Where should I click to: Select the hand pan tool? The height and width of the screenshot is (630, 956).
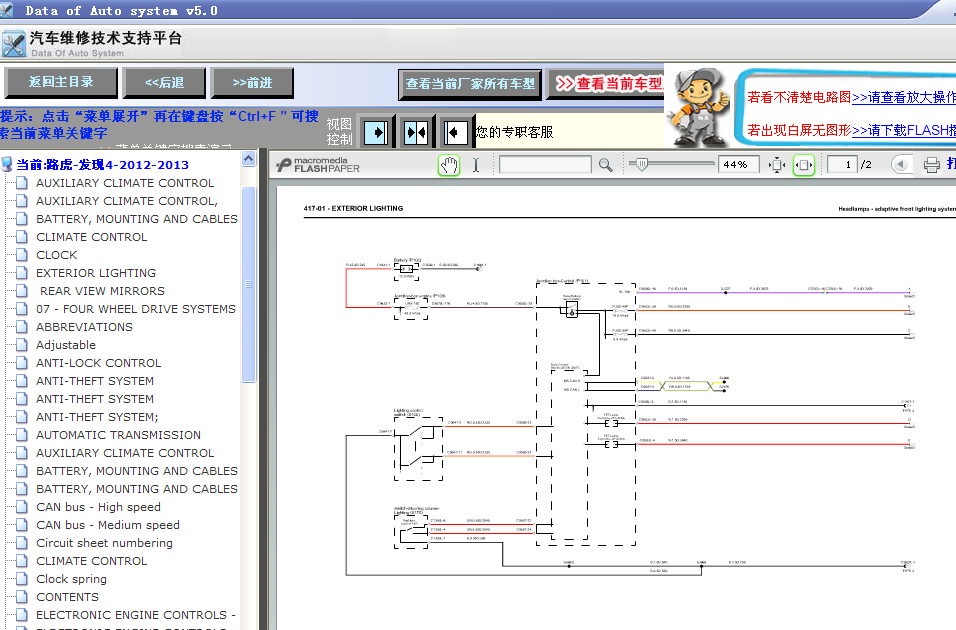point(449,165)
